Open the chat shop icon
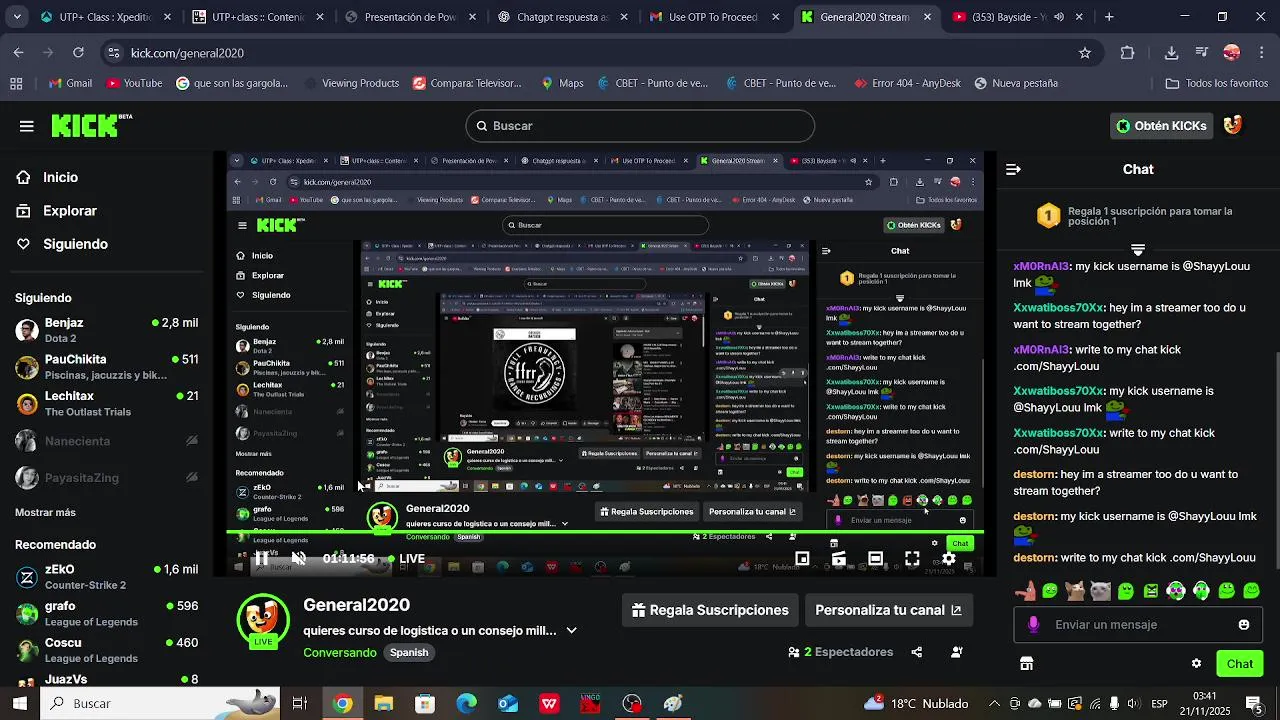The width and height of the screenshot is (1280, 720). click(x=1026, y=663)
